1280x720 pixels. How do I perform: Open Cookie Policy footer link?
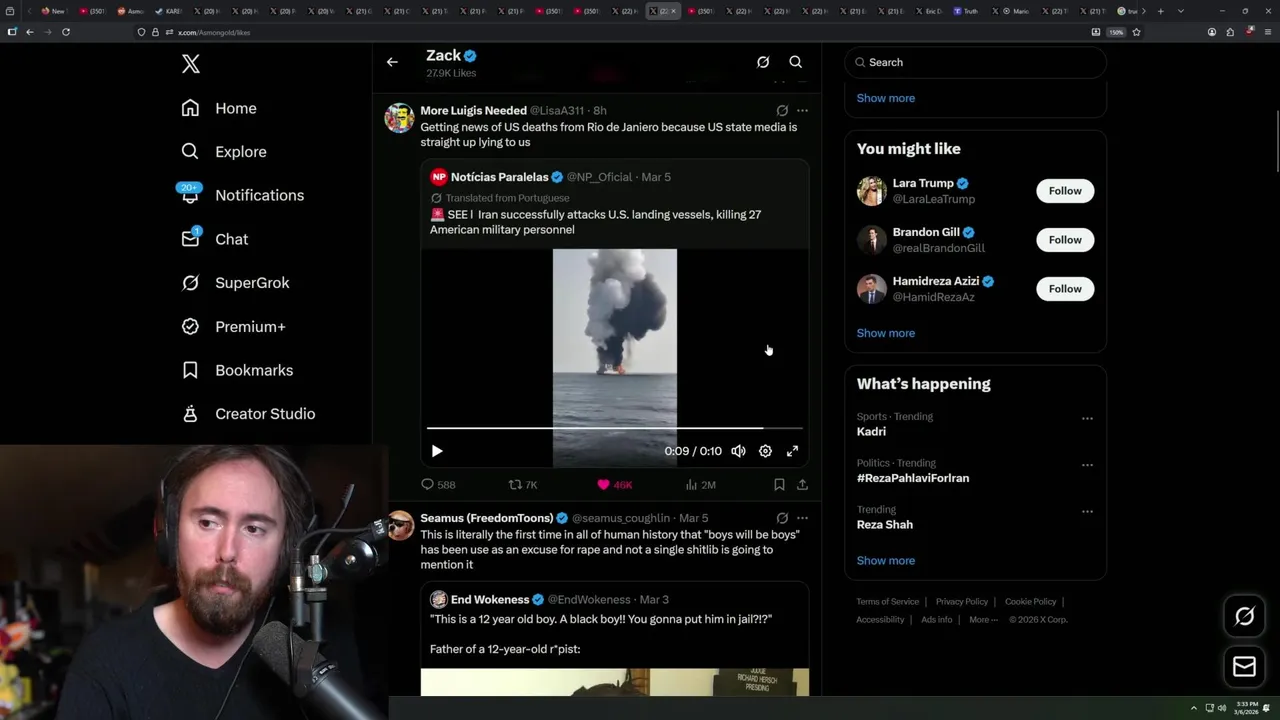1030,602
